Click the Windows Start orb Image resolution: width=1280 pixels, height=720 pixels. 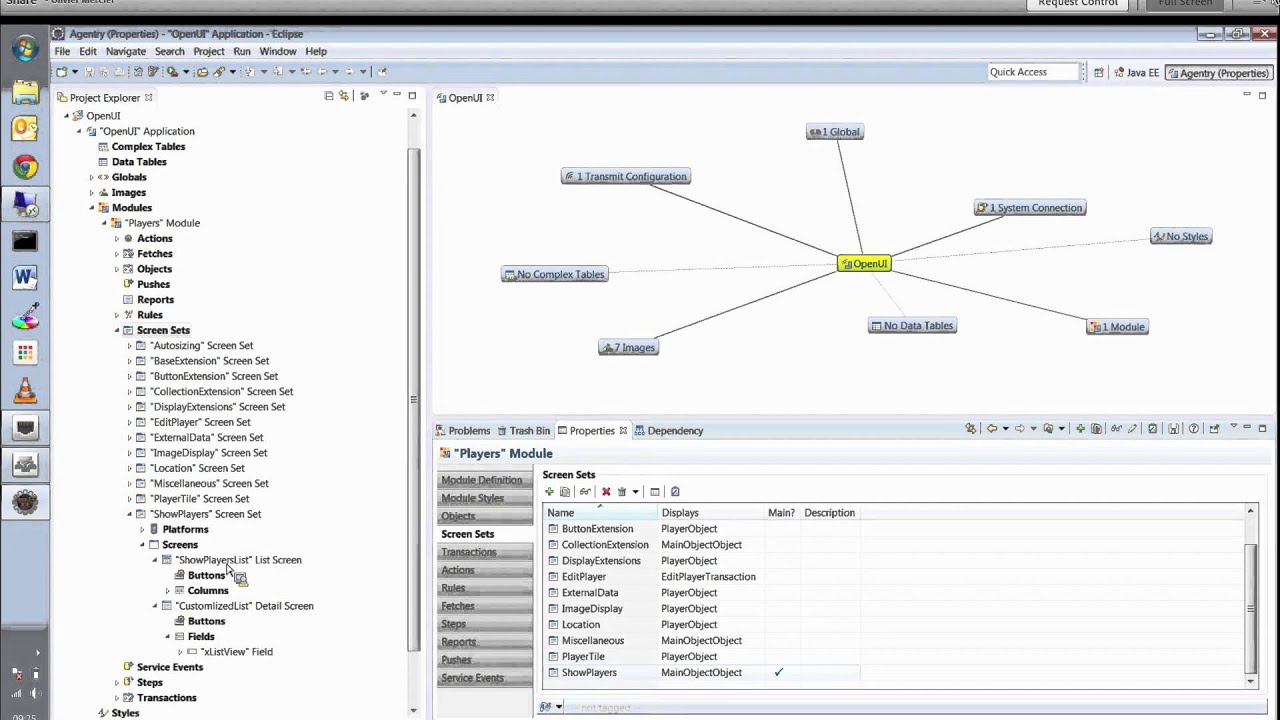[x=25, y=48]
